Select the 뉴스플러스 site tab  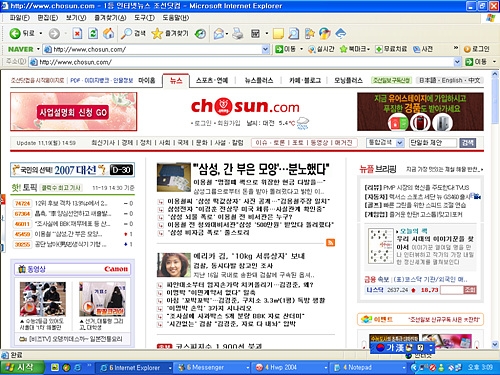[259, 80]
